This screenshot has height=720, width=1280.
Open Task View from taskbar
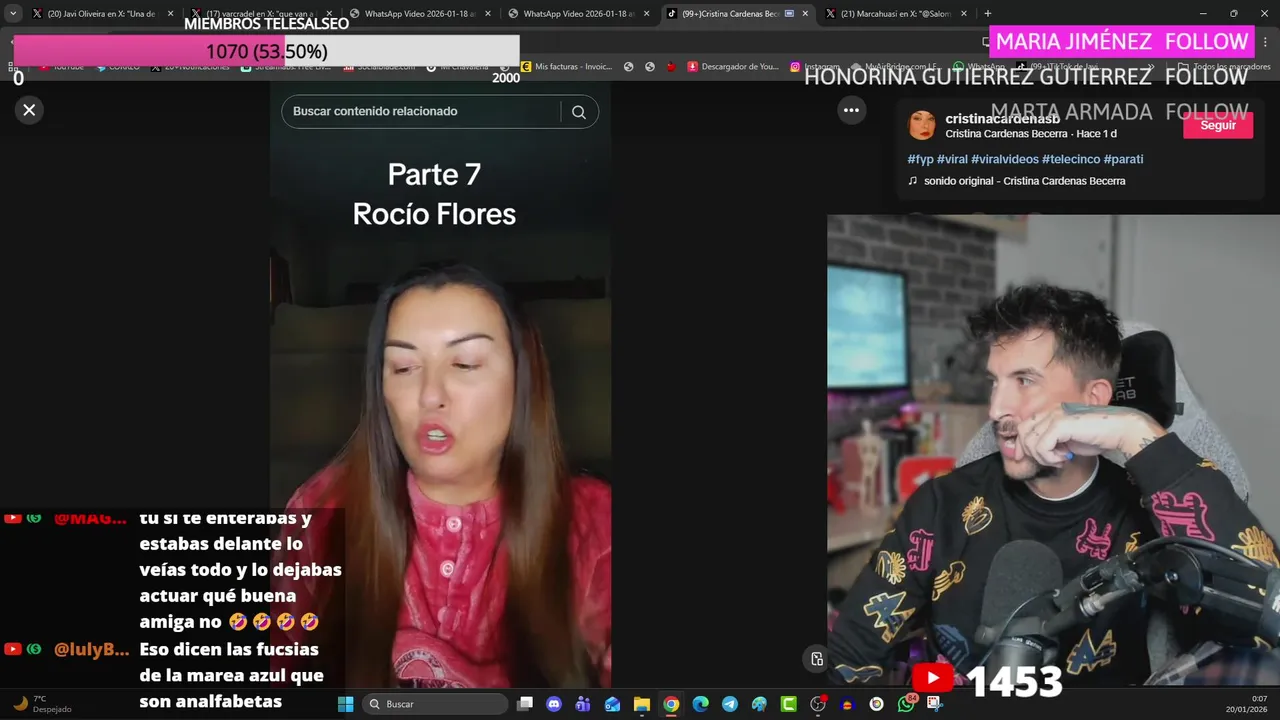pyautogui.click(x=525, y=704)
